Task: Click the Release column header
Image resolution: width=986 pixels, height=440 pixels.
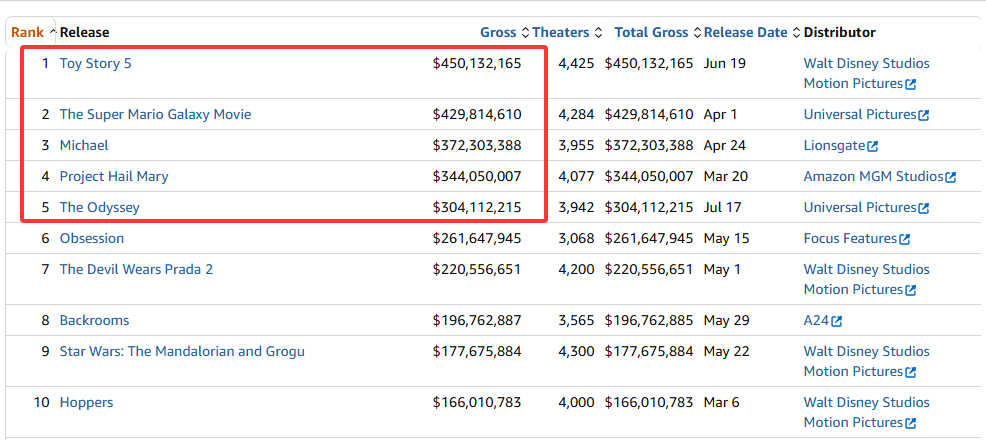Action: tap(84, 33)
